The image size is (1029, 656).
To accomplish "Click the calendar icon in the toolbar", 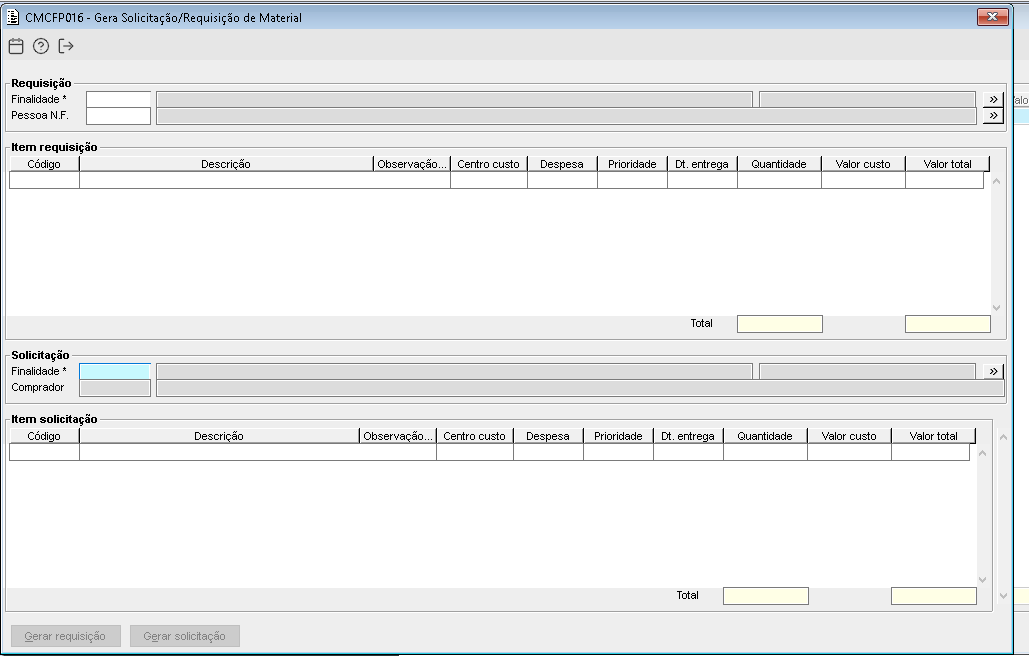I will [x=15, y=46].
